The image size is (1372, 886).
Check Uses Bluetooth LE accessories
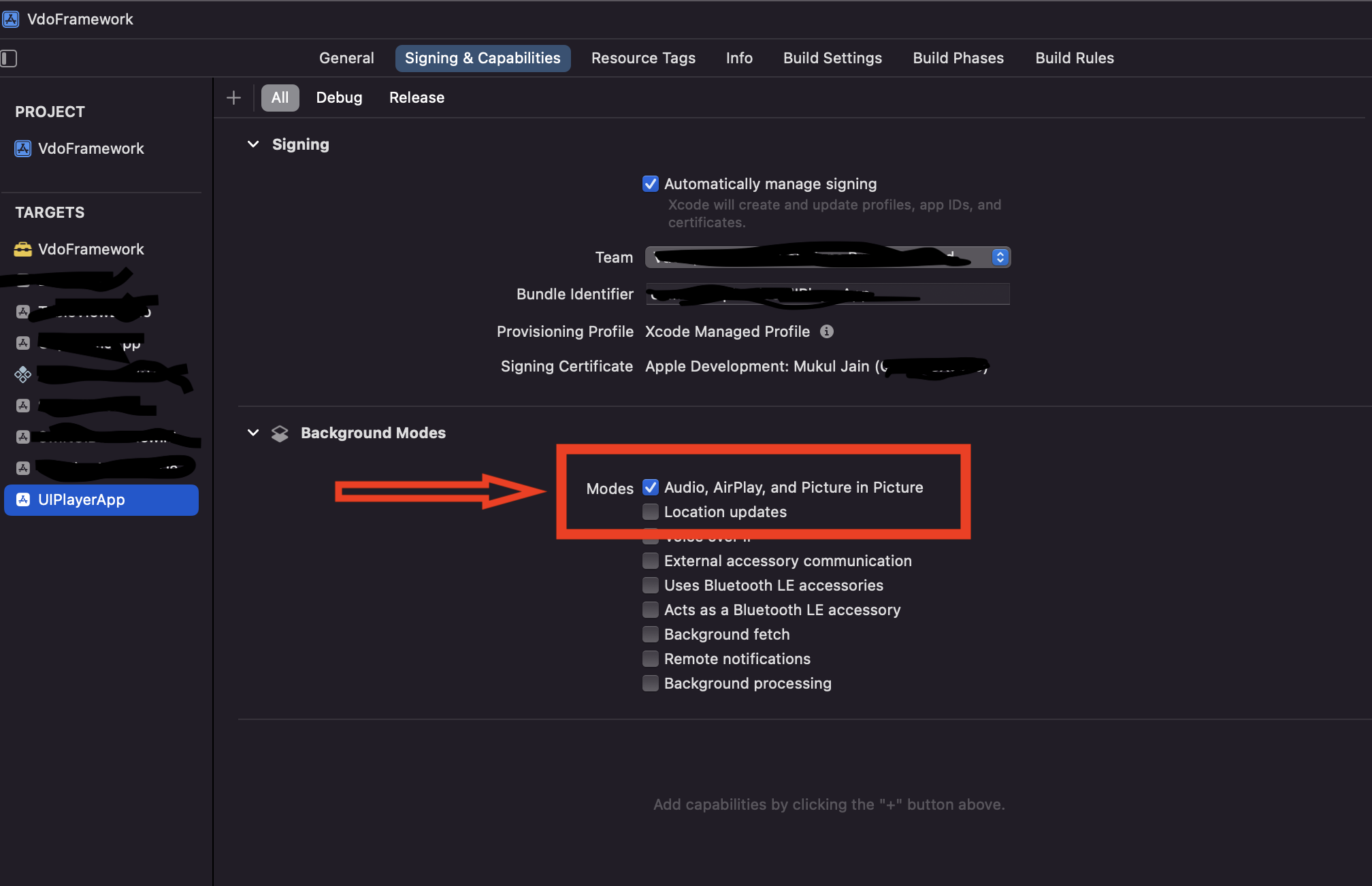651,585
